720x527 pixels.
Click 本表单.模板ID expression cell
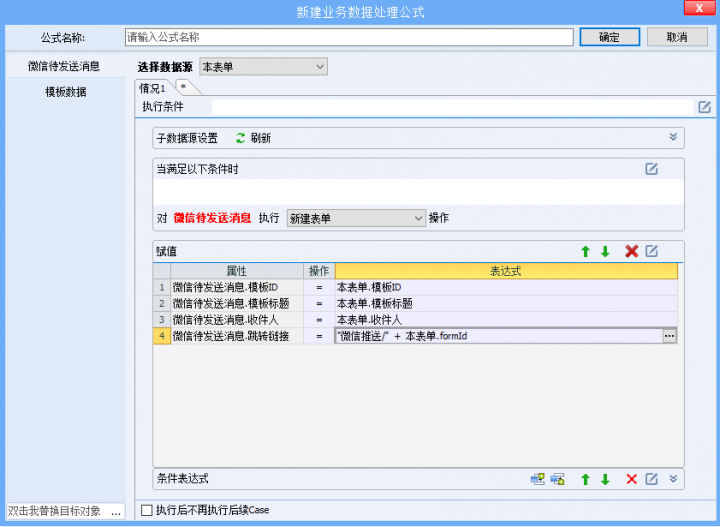pyautogui.click(x=506, y=287)
